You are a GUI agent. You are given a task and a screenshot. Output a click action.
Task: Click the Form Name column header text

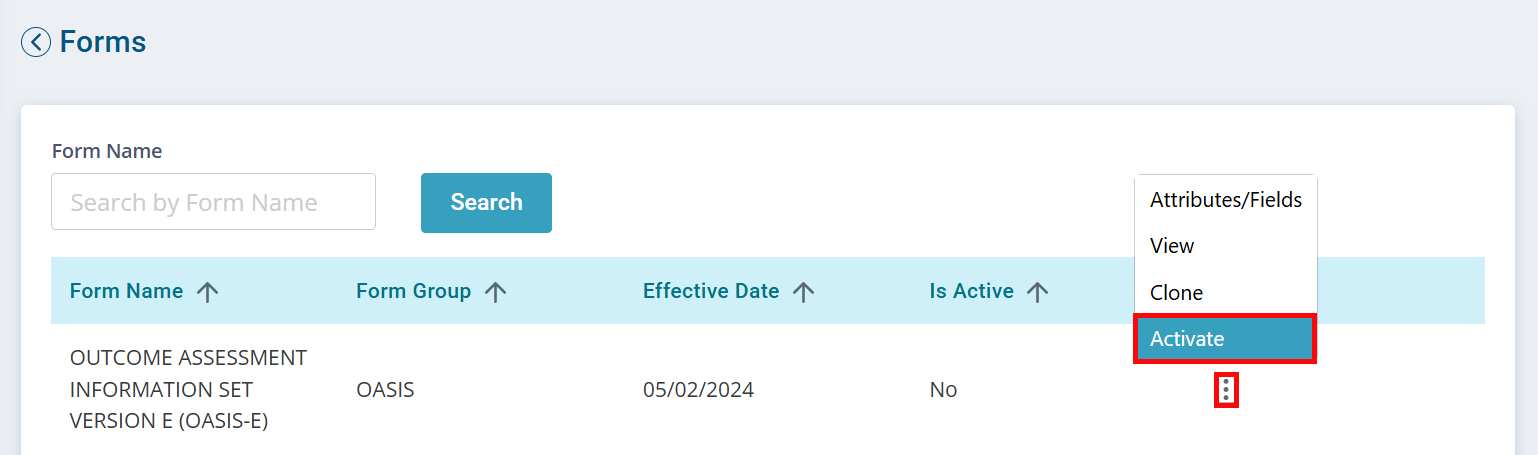(x=126, y=291)
